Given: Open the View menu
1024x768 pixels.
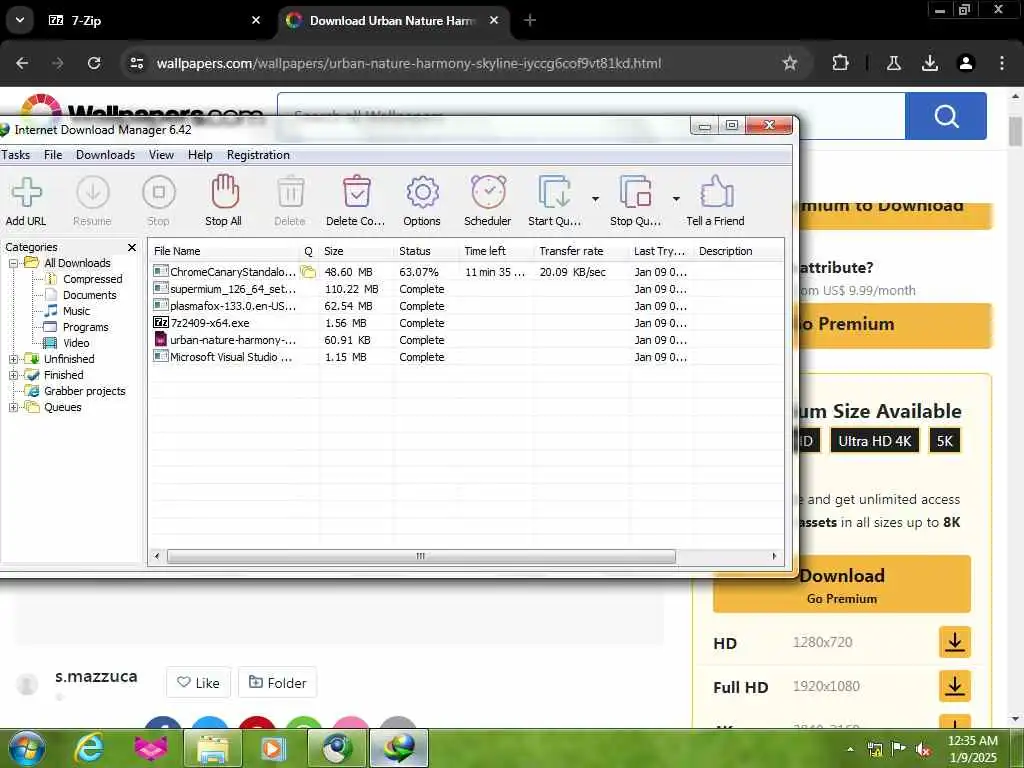Looking at the screenshot, I should coord(161,155).
